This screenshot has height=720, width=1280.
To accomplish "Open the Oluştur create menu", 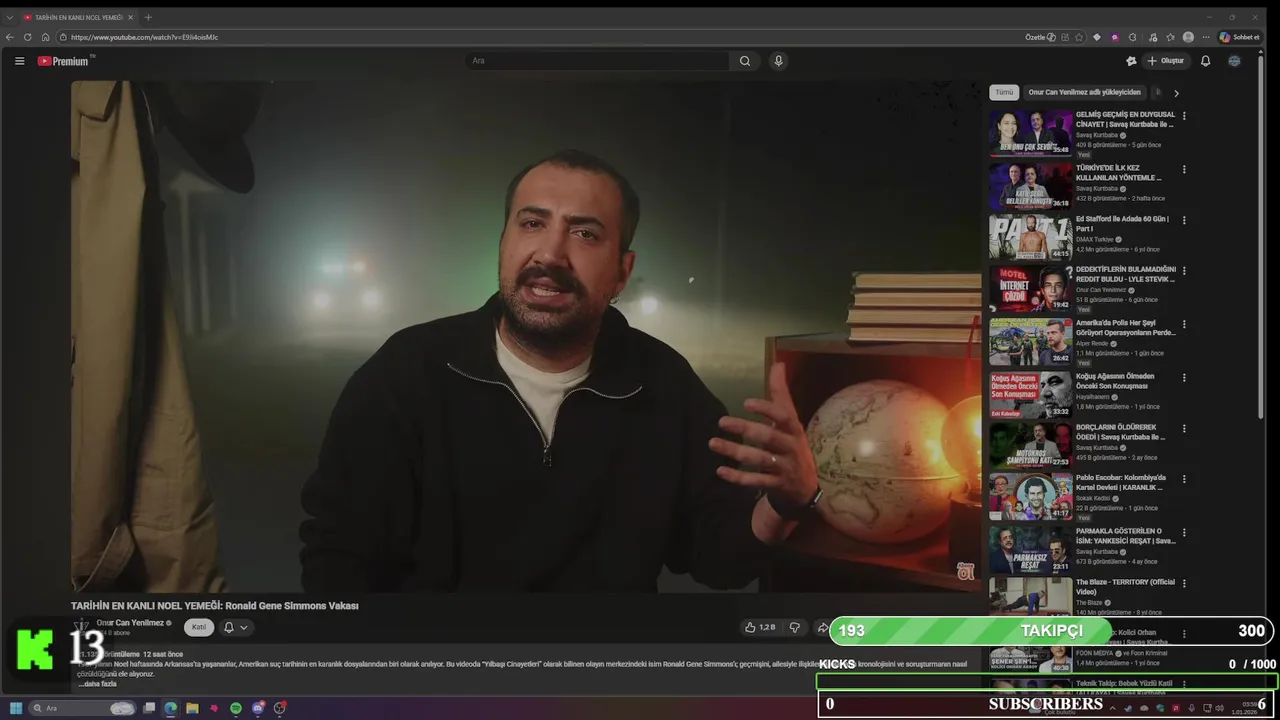I will pos(1165,61).
